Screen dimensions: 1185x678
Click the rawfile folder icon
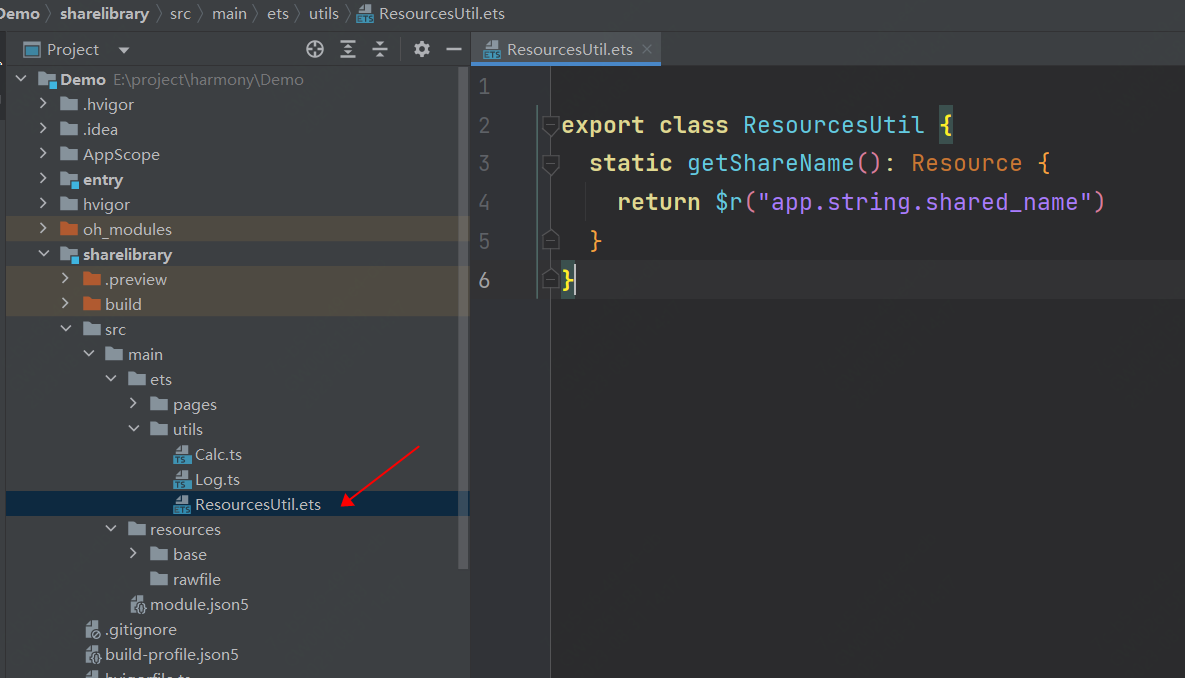click(x=159, y=579)
